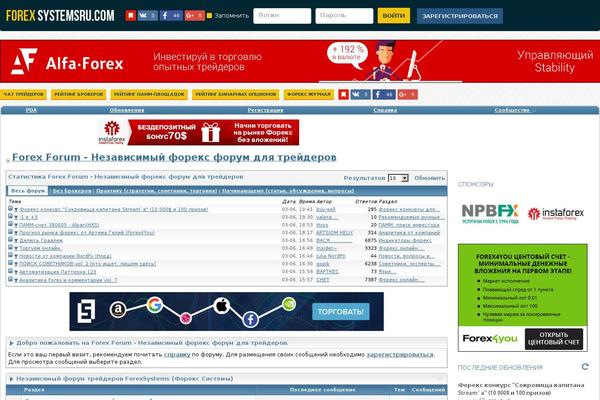Click the InstaForex sponsor logo in the sidebar
This screenshot has width=600, height=400.
tap(556, 213)
